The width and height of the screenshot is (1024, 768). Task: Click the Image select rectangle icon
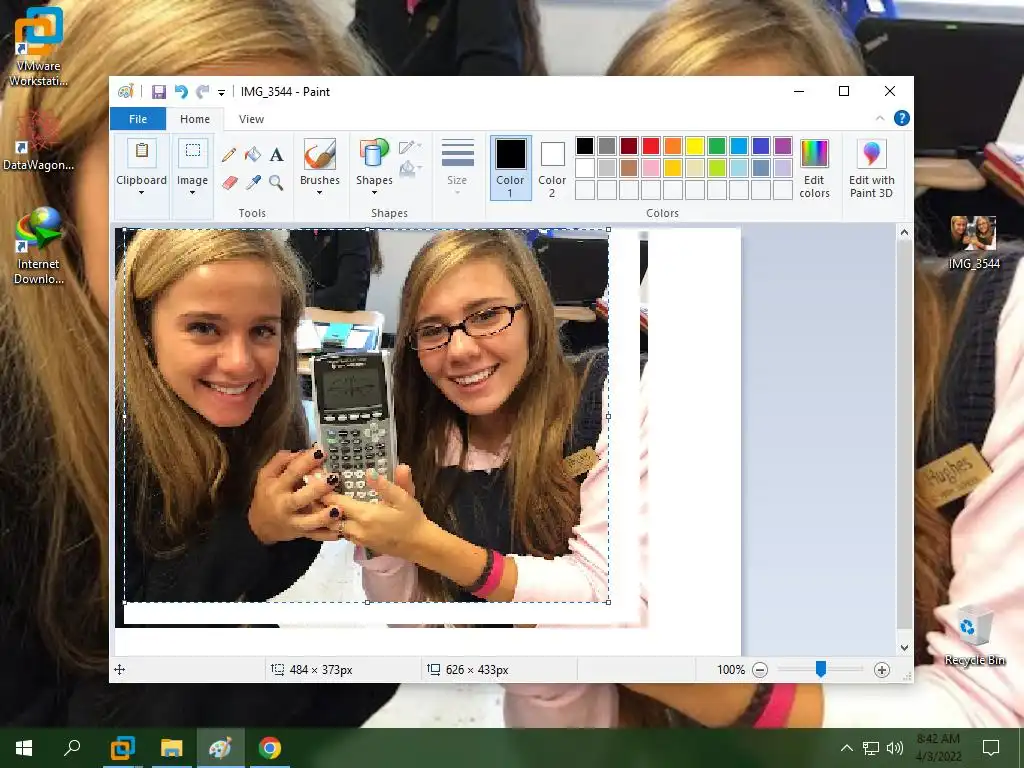pyautogui.click(x=193, y=152)
